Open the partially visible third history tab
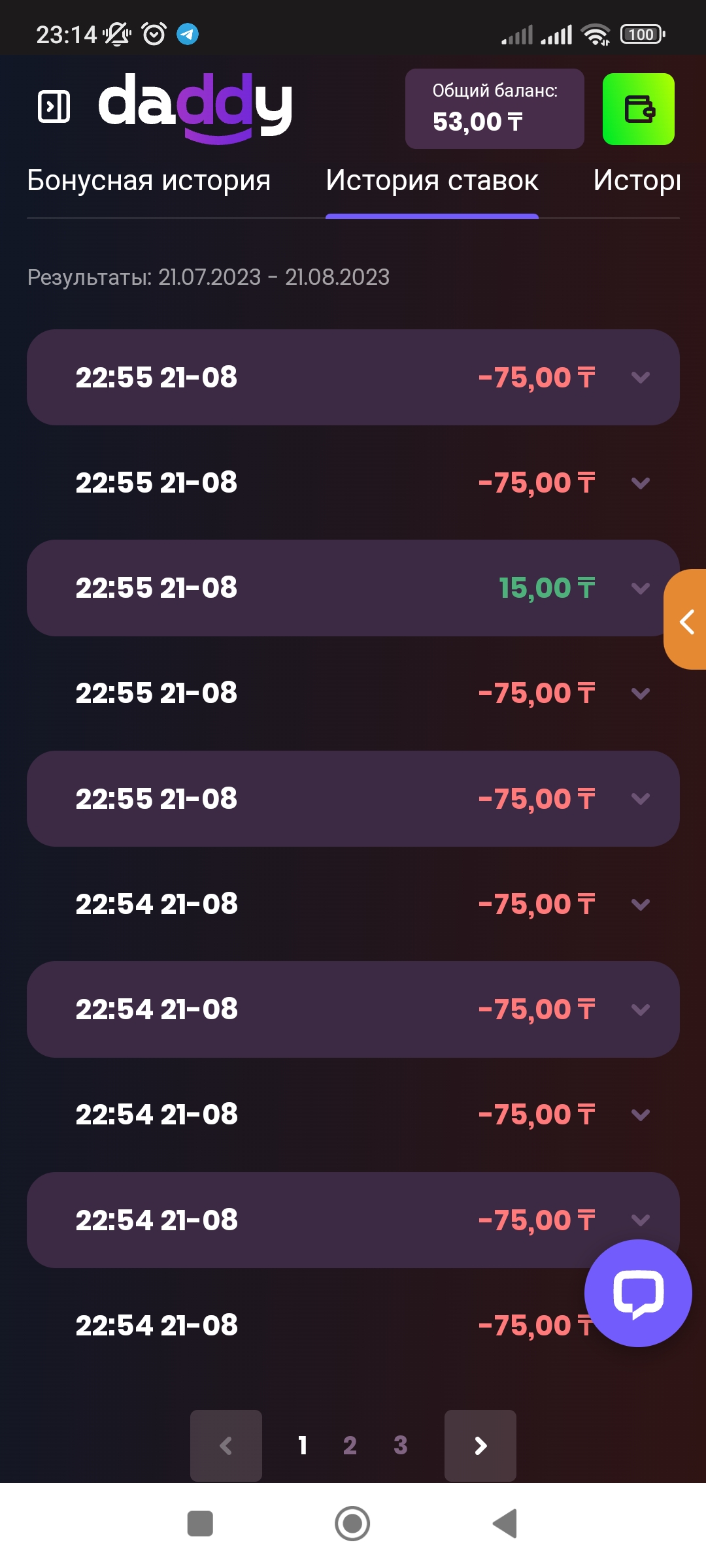The width and height of the screenshot is (706, 1568). [637, 181]
